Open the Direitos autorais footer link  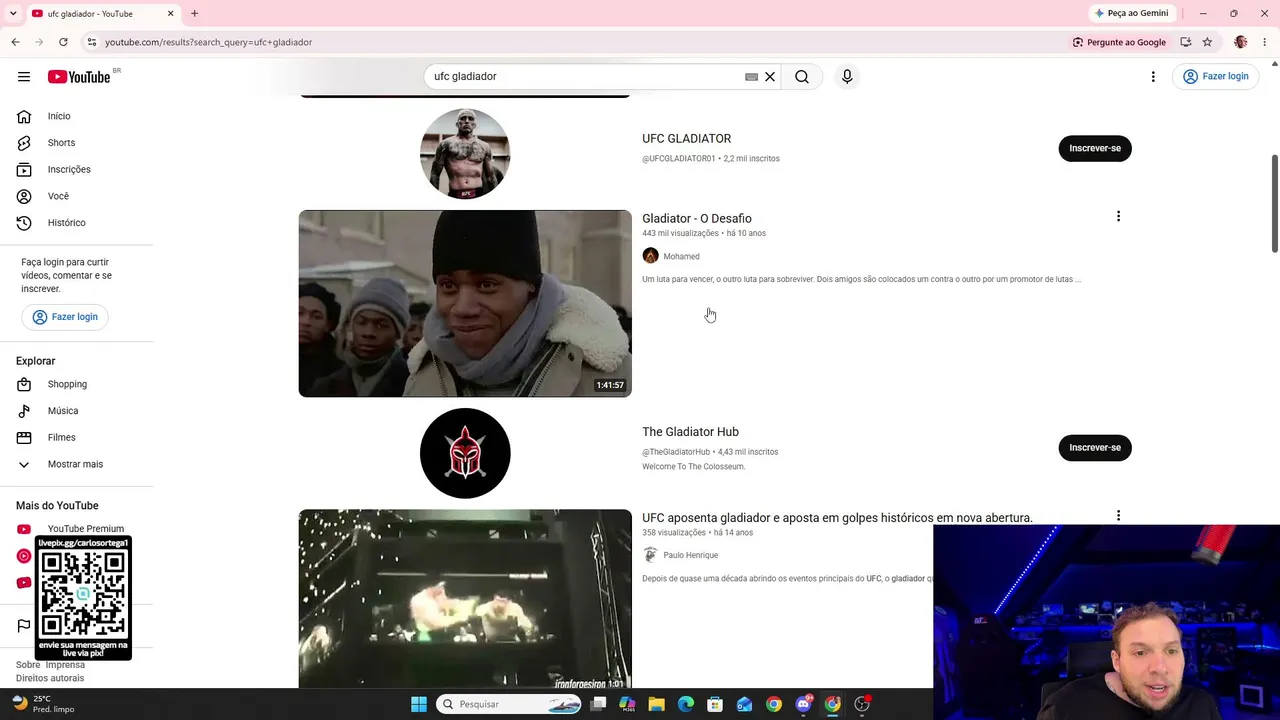pos(50,678)
